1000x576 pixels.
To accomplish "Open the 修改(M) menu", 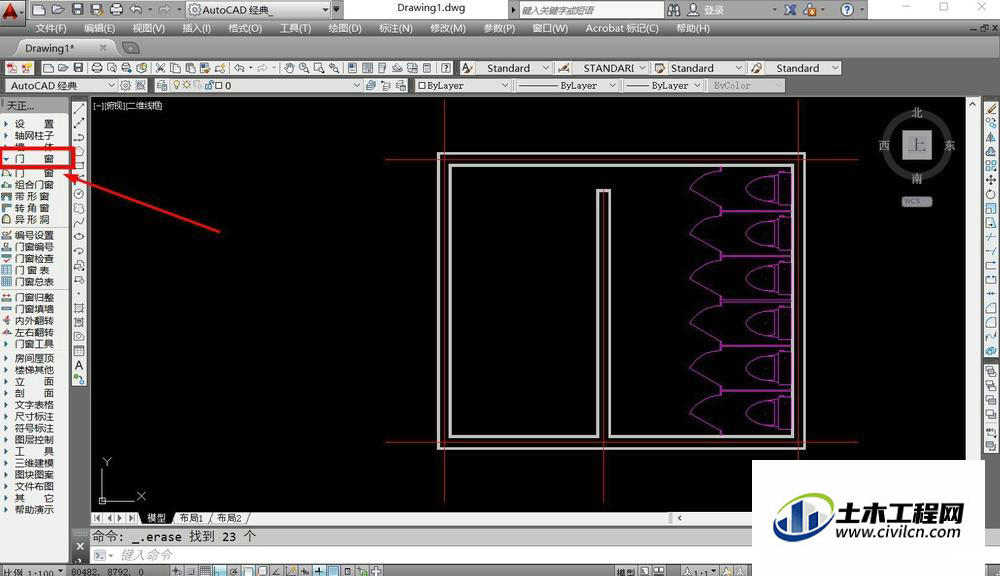I will pos(448,29).
